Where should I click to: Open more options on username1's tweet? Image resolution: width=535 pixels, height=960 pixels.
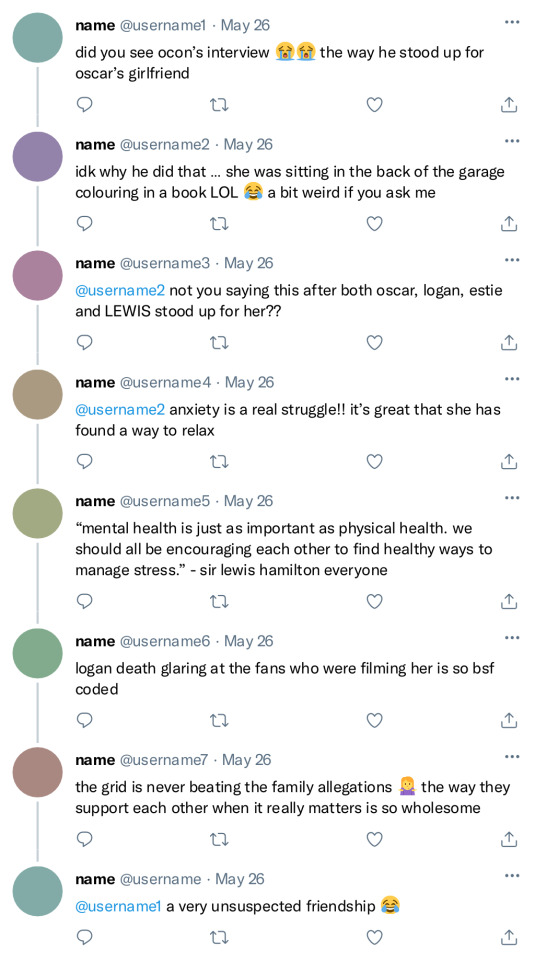(x=512, y=23)
